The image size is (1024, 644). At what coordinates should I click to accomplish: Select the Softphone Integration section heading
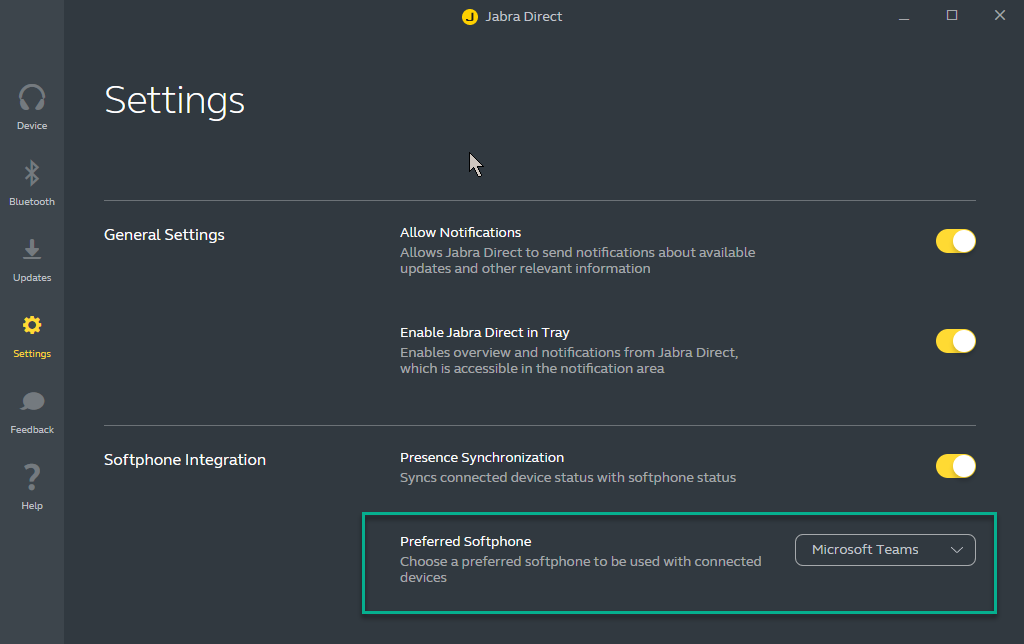click(x=185, y=460)
